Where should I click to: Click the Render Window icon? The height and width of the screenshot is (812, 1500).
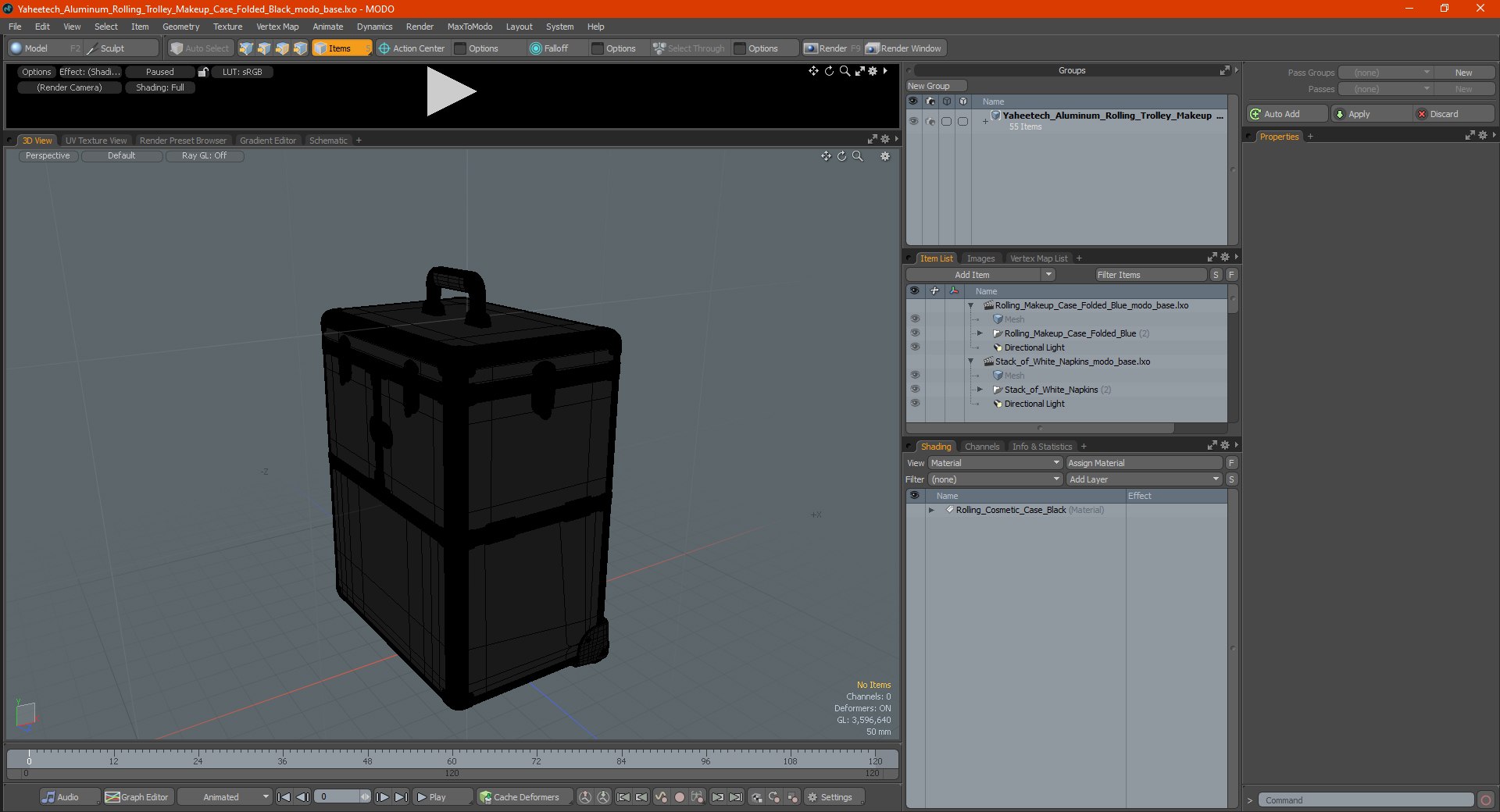point(872,48)
